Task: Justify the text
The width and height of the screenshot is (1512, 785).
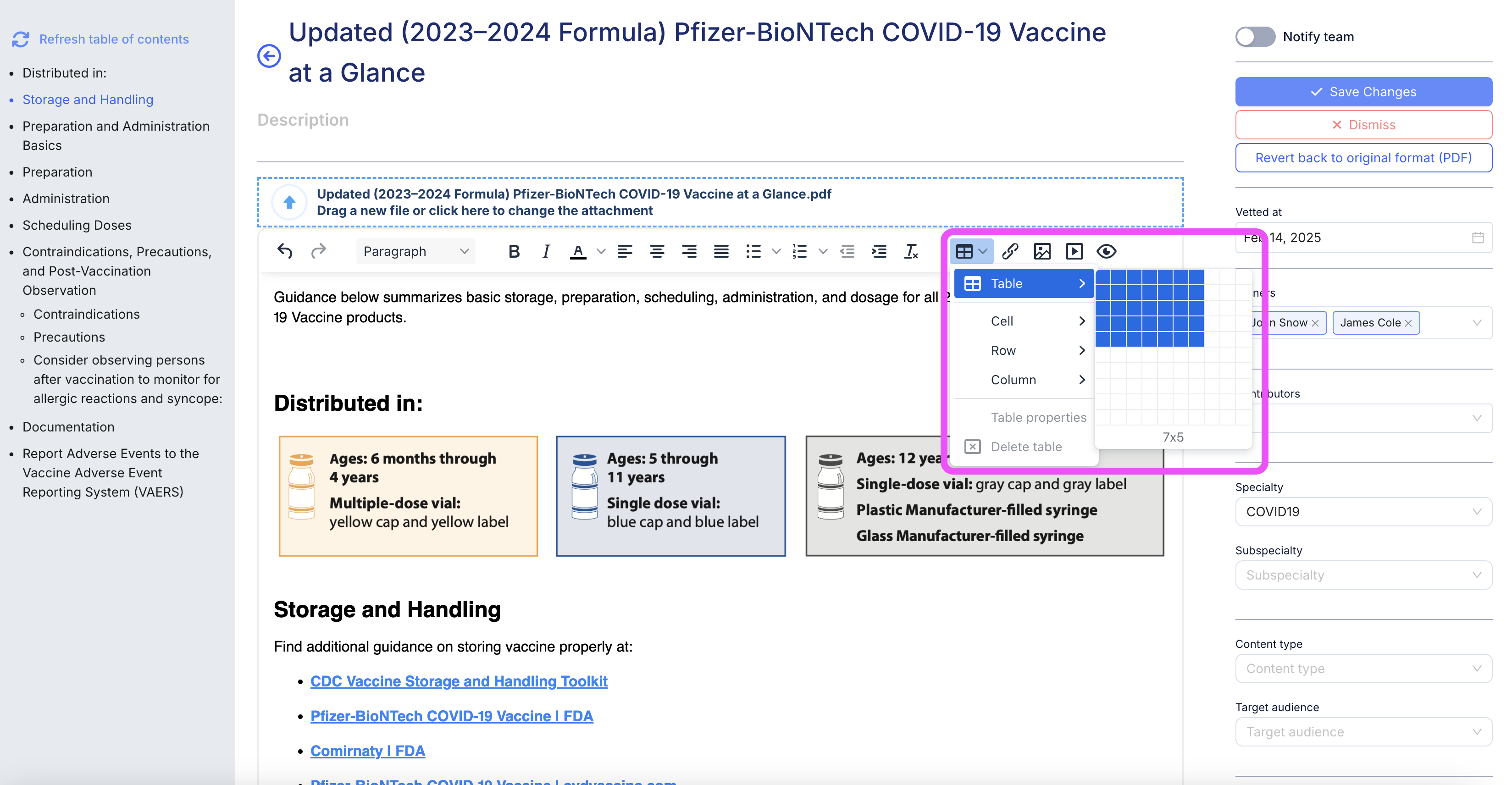Action: click(721, 251)
